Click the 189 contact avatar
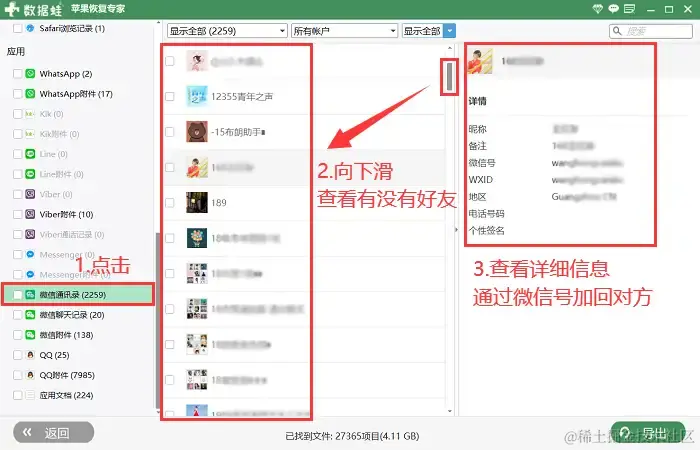 click(x=197, y=203)
